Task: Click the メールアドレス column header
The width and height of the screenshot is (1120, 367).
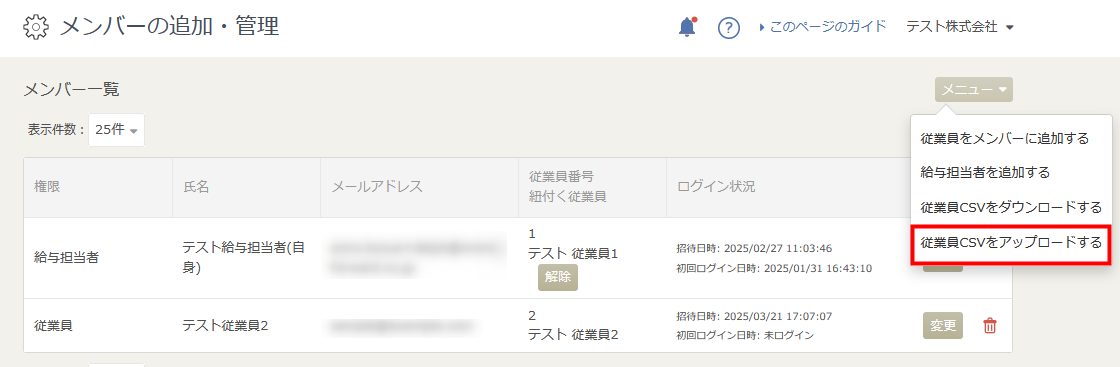Action: click(x=377, y=187)
